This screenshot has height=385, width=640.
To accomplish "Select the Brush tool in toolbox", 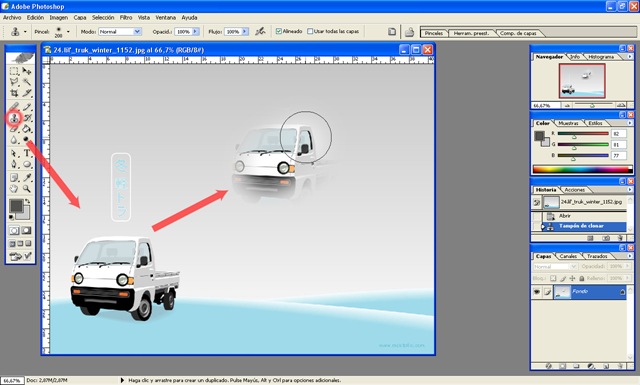I will click(27, 107).
